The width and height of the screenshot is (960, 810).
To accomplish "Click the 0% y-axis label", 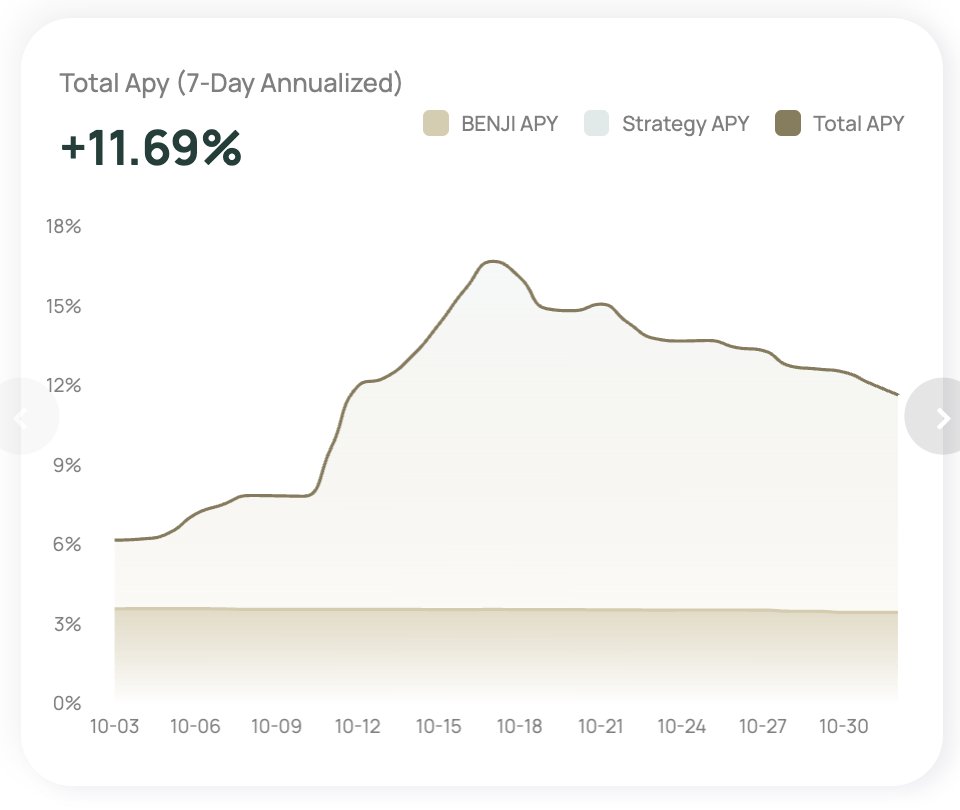I will (x=65, y=703).
